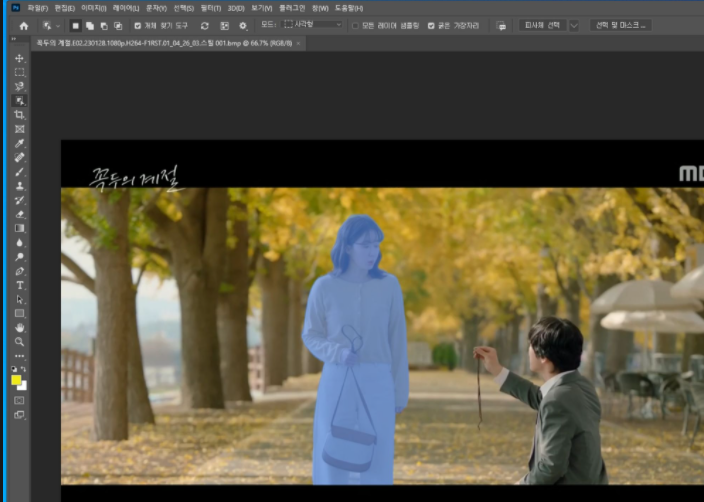Select the Brush tool

click(19, 172)
